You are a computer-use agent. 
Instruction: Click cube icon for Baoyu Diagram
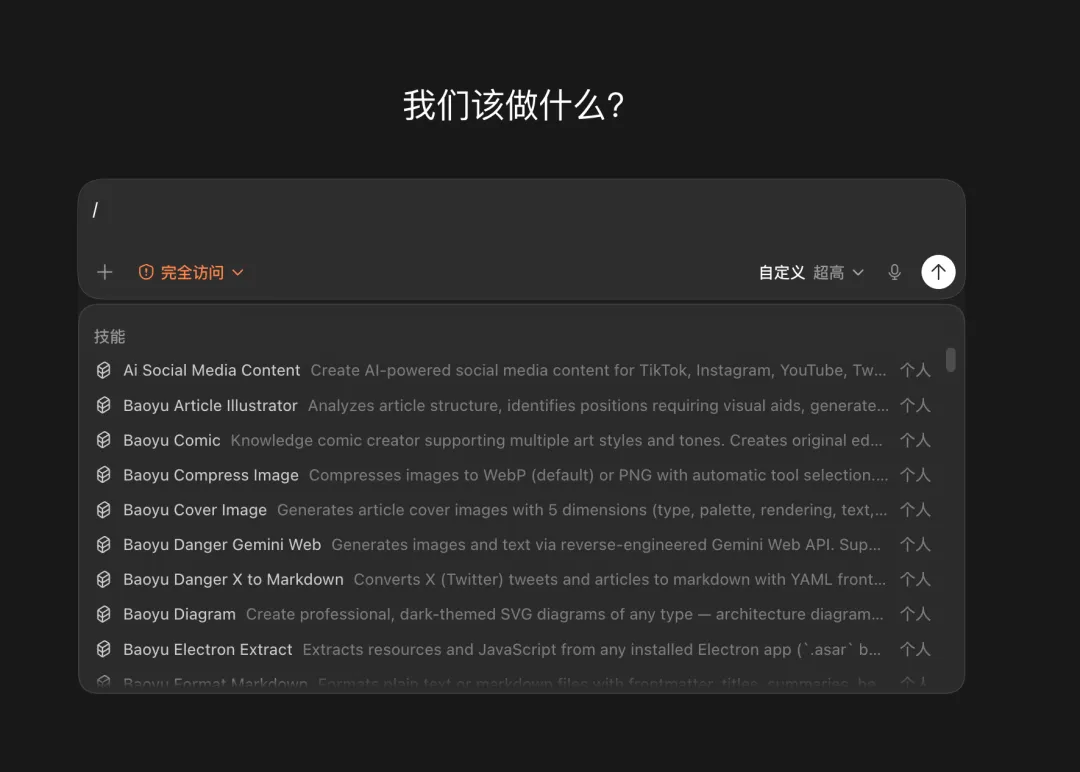103,614
